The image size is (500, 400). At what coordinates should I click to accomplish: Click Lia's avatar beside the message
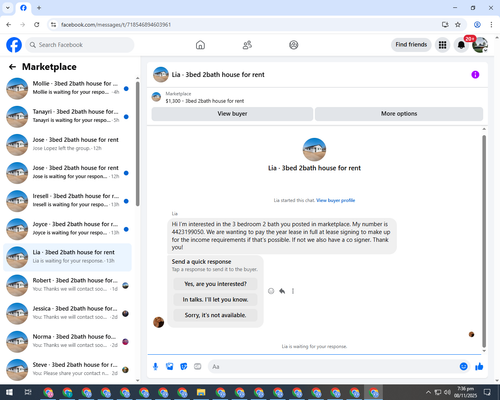[x=158, y=322]
